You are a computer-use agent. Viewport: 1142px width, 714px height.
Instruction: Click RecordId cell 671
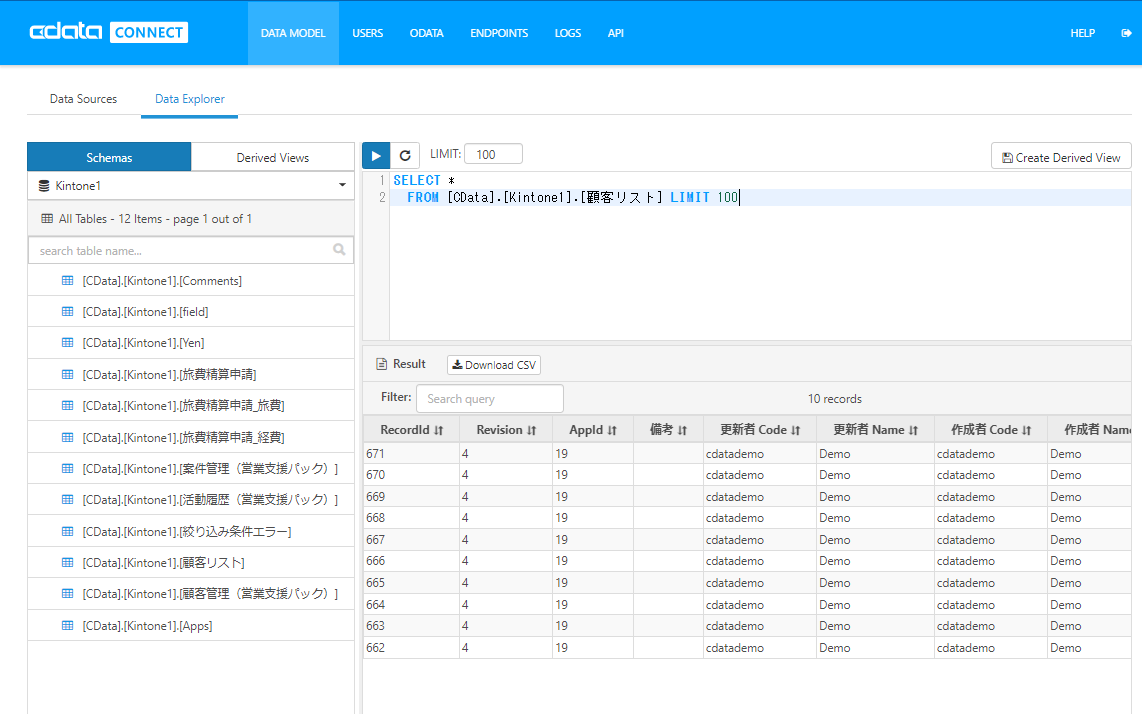[x=411, y=453]
